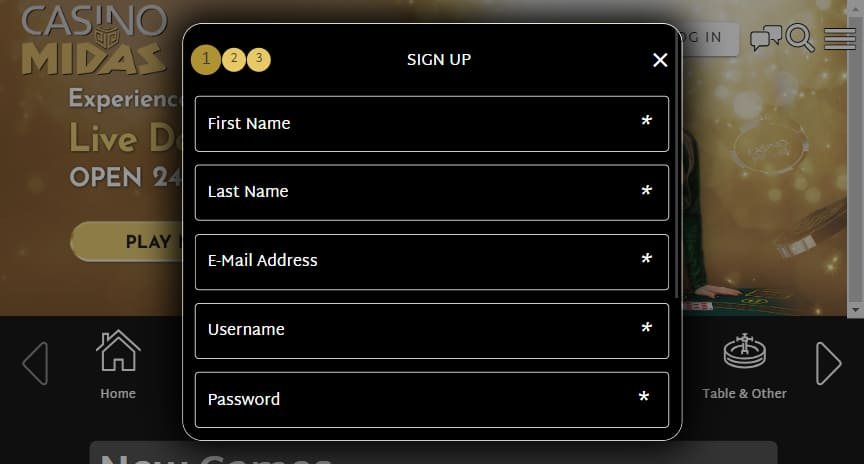
Task: Open the live chat bubbles icon
Action: (765, 38)
